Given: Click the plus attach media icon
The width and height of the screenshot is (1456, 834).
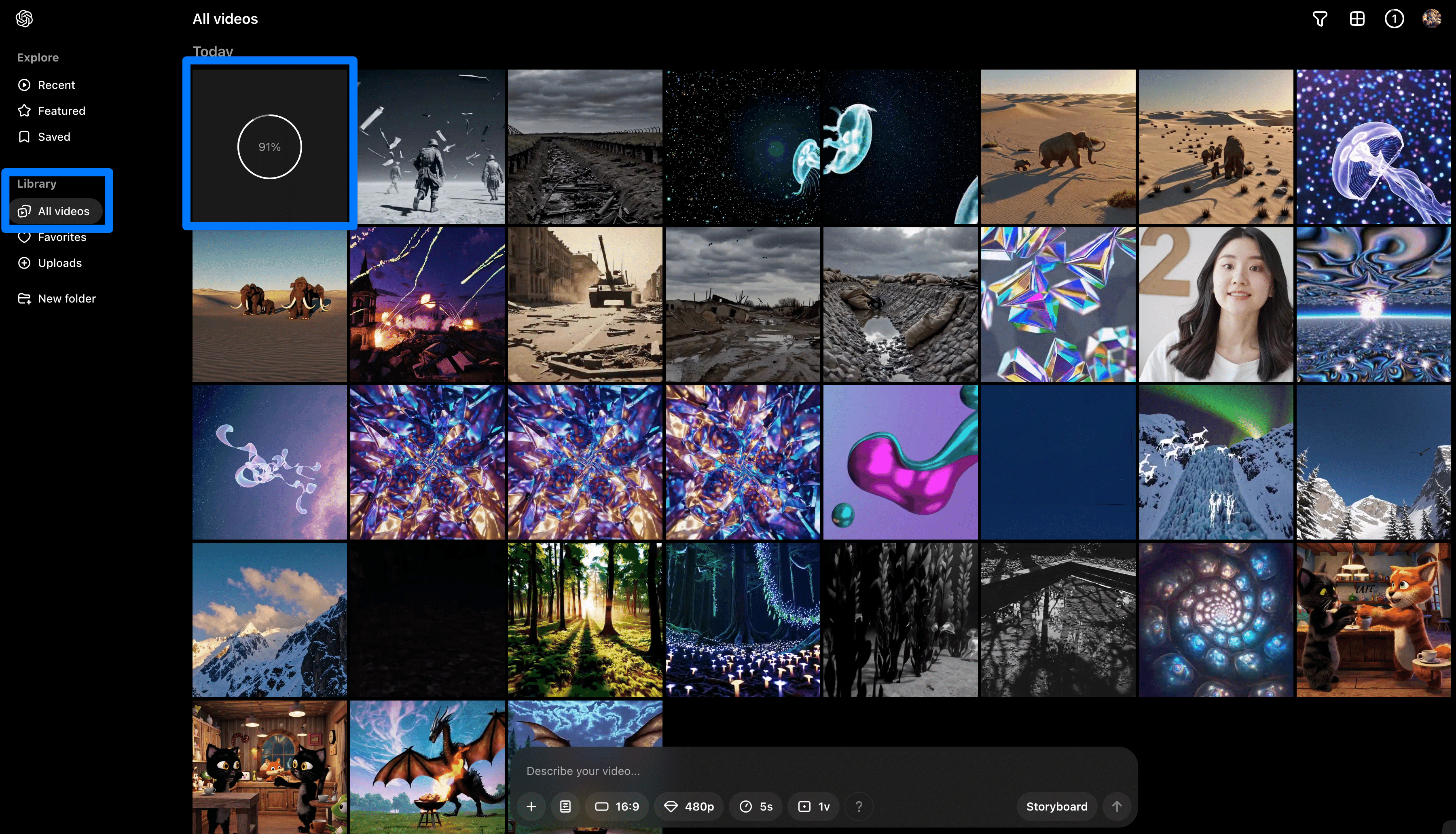Looking at the screenshot, I should click(531, 806).
